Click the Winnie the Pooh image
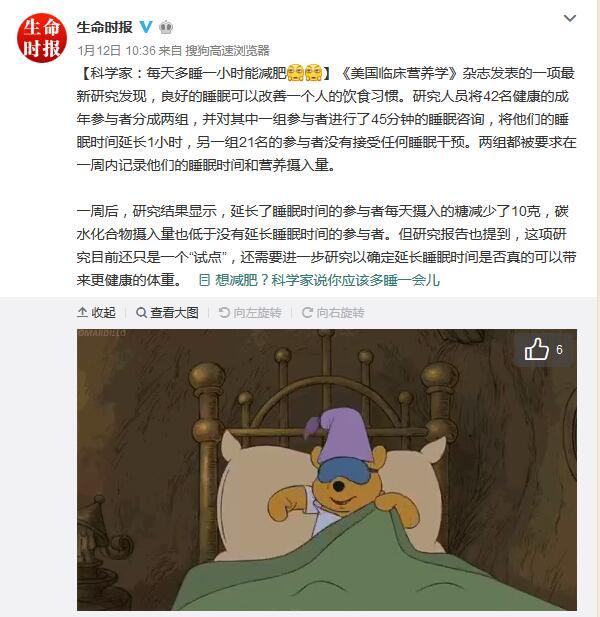The image size is (600, 617). 327,470
